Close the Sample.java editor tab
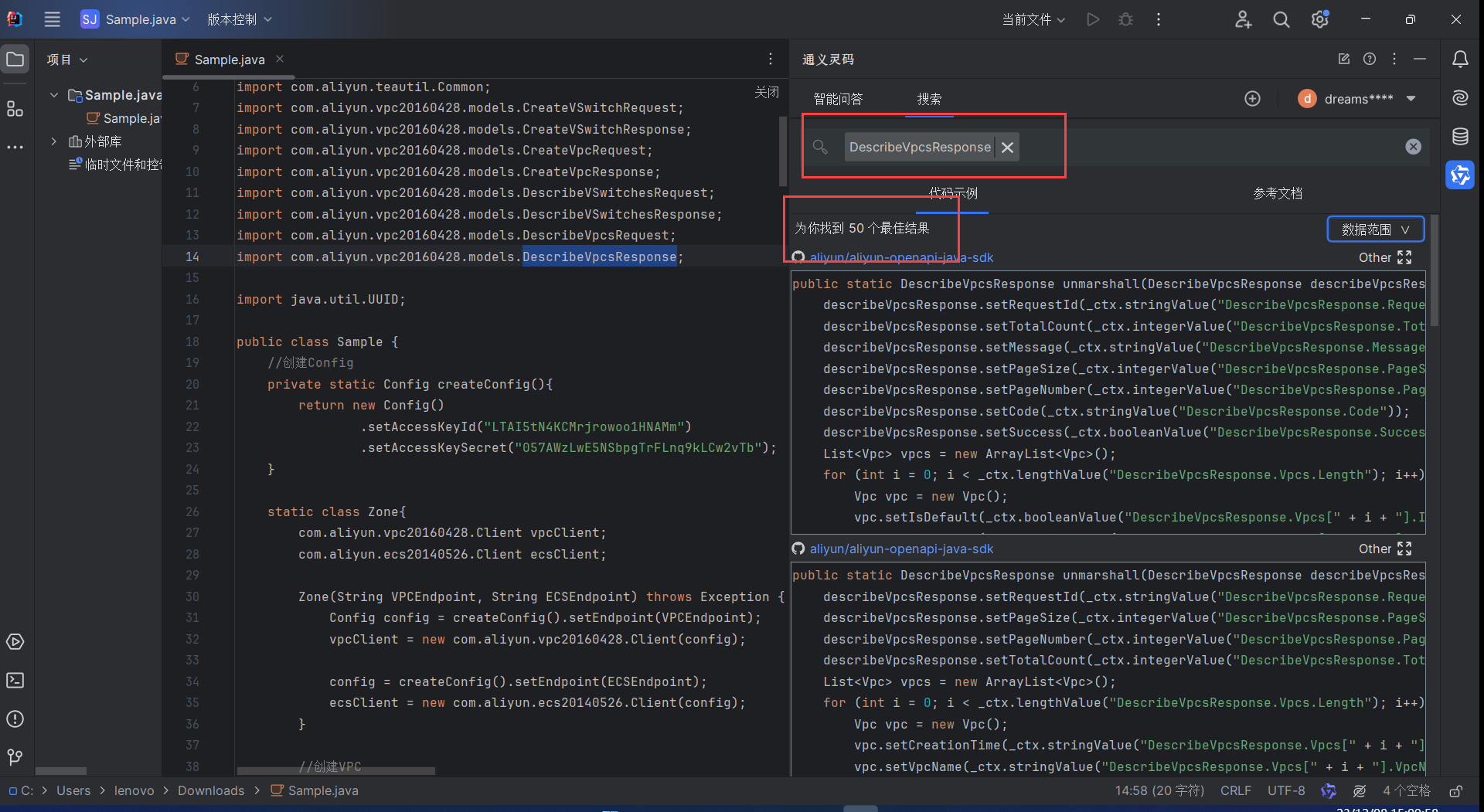 pos(280,59)
